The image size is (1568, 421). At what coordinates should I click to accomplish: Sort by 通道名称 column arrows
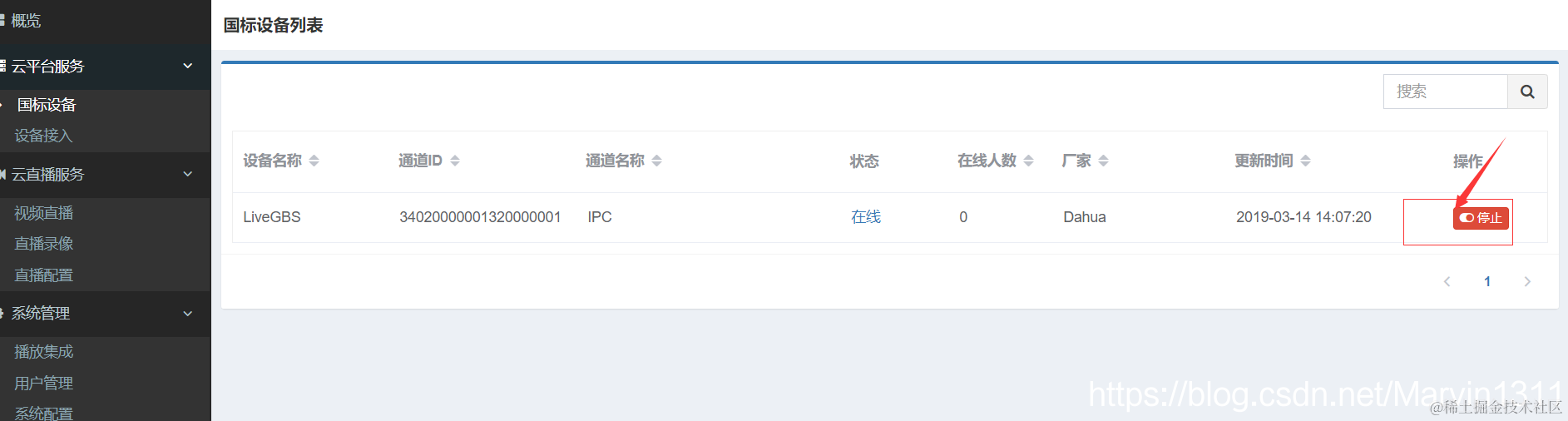(656, 161)
